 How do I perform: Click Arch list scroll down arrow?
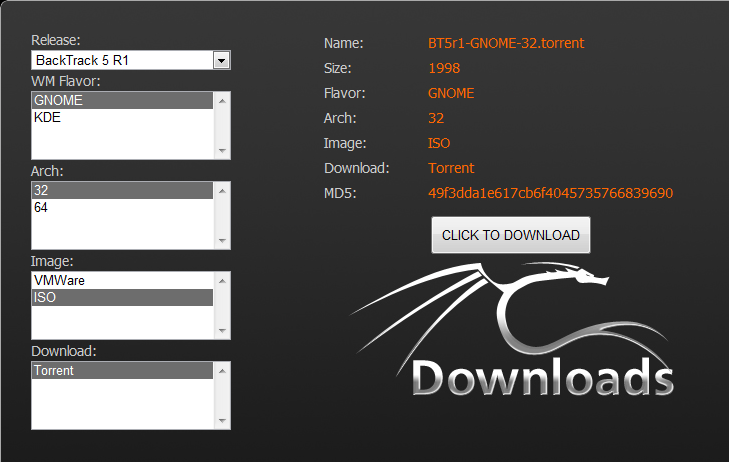pos(222,241)
